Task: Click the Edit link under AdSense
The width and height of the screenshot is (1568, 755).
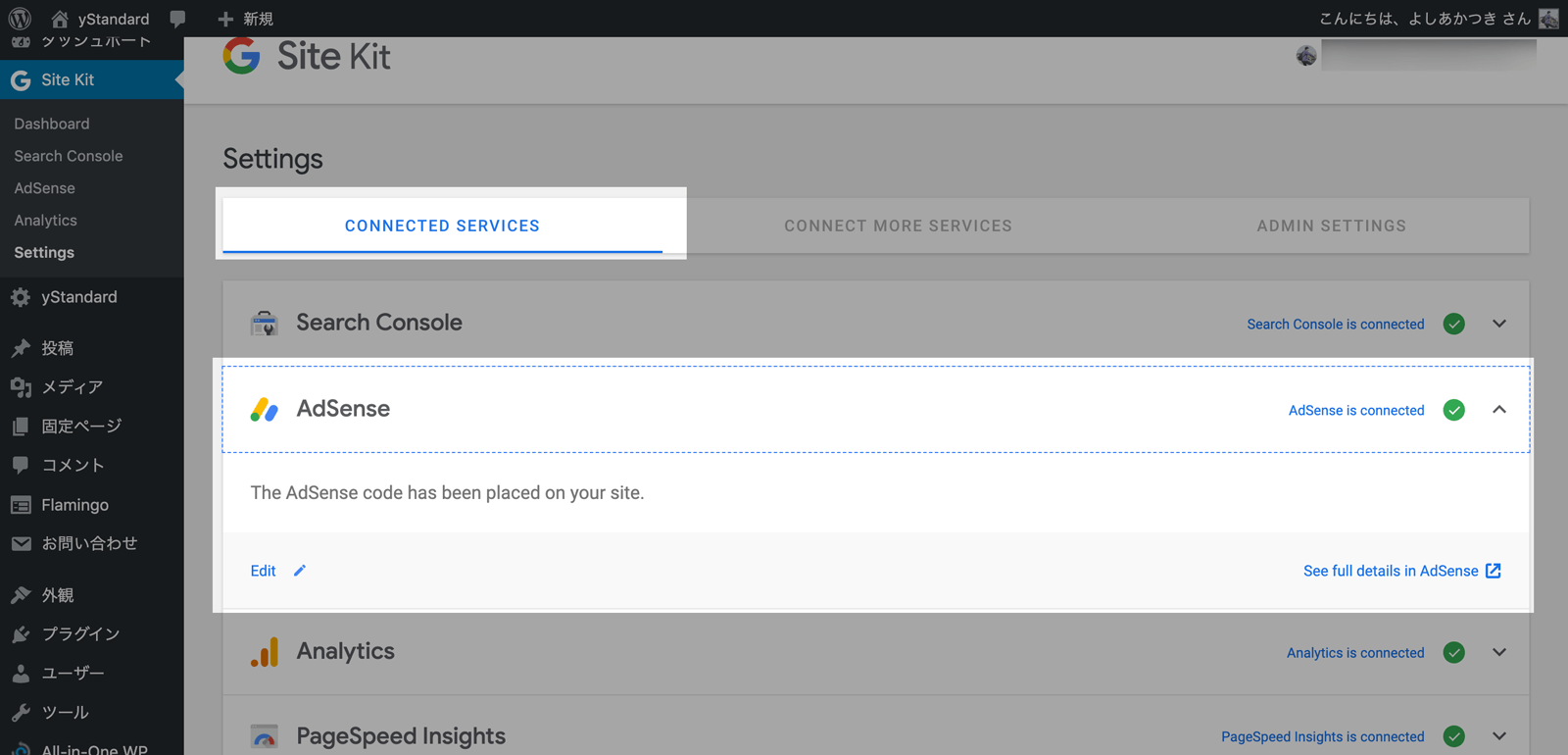Action: (x=263, y=571)
